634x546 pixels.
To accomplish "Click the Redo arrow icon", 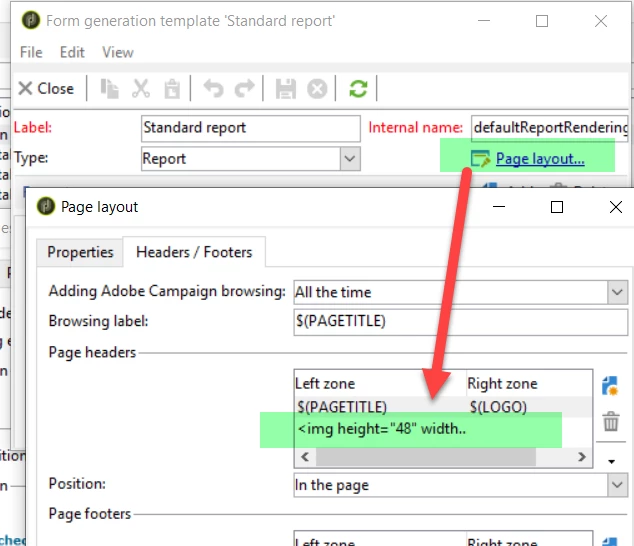I will (244, 89).
